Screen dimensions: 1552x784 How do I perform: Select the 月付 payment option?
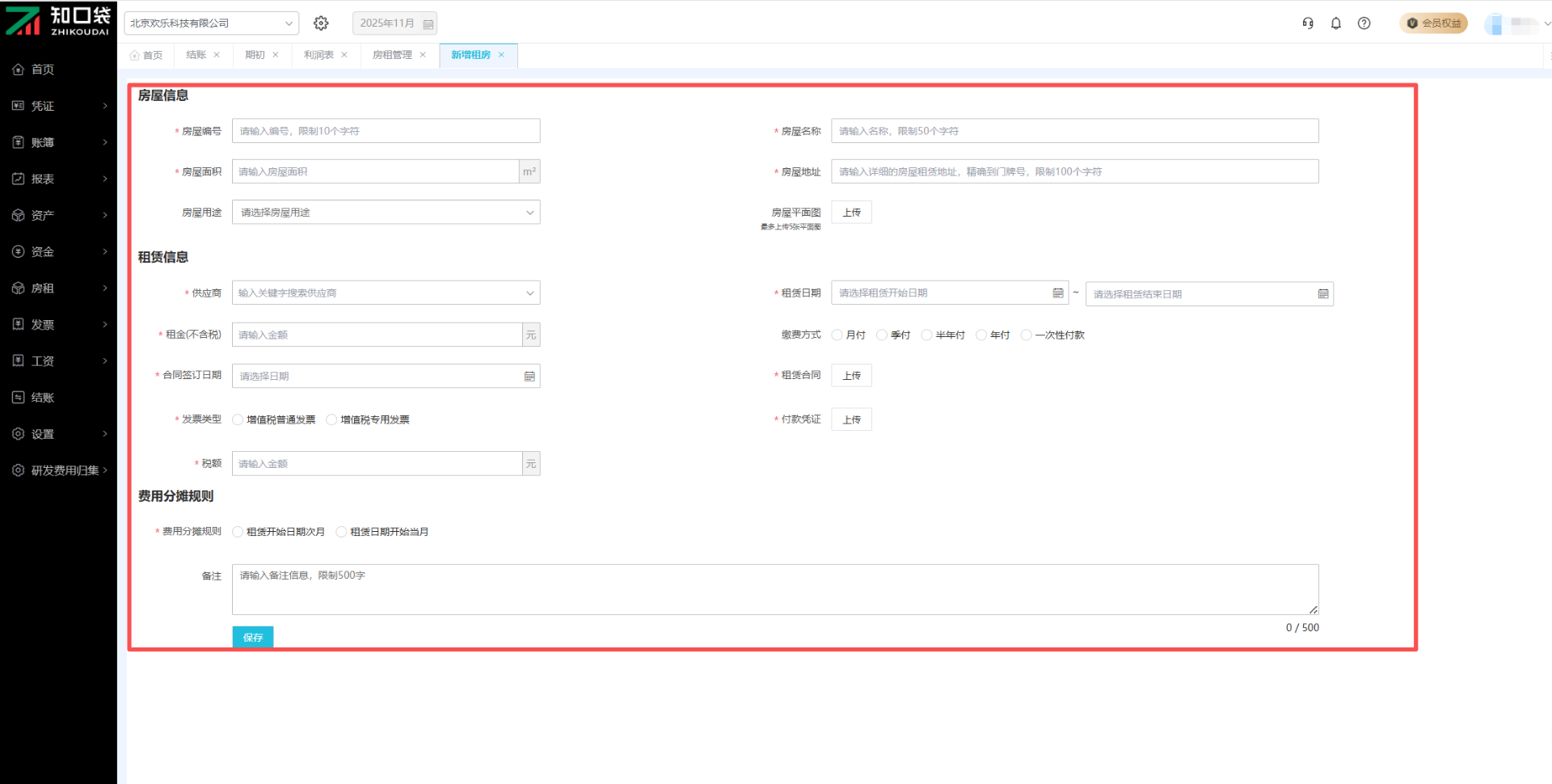point(837,335)
